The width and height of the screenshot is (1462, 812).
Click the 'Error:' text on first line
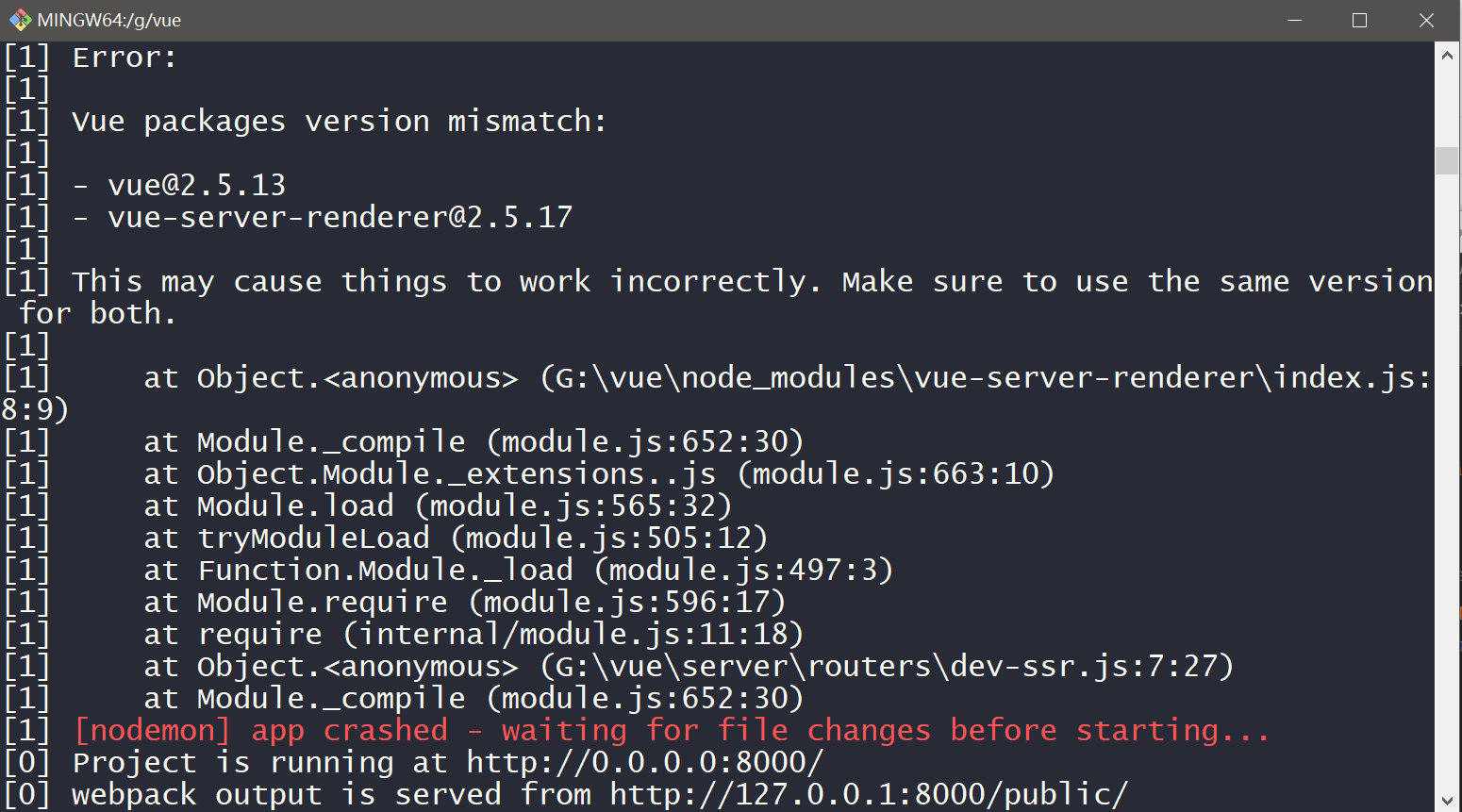click(125, 58)
